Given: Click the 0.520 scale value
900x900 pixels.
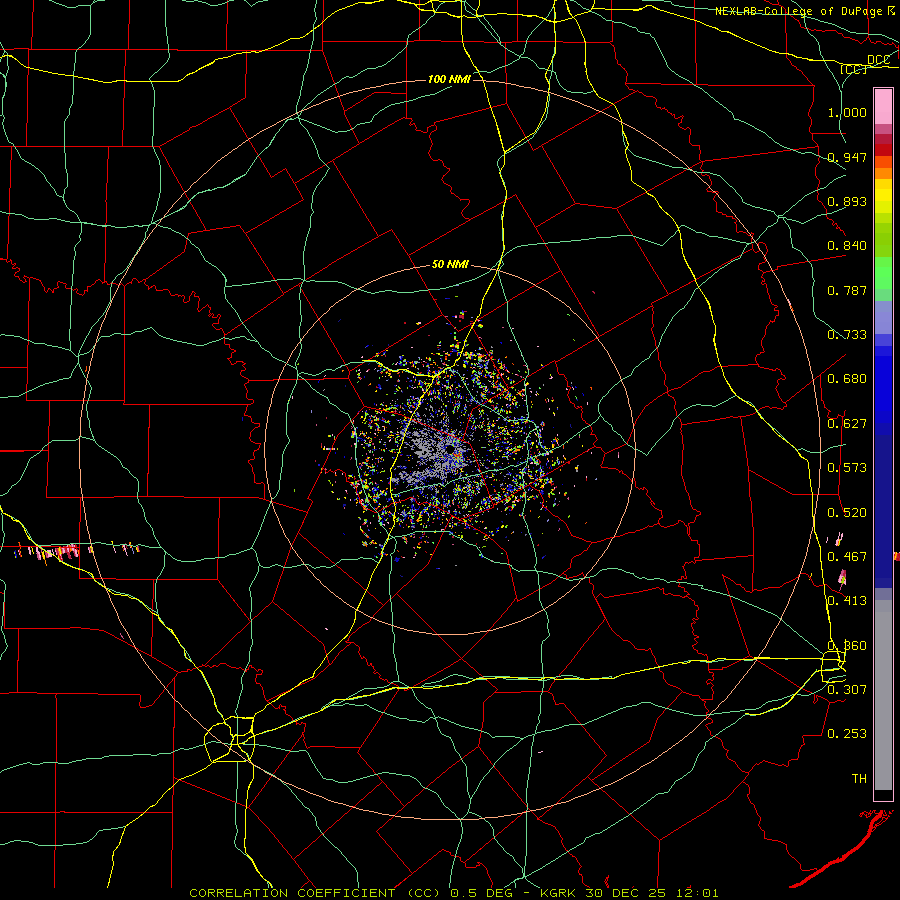Looking at the screenshot, I should (x=847, y=513).
